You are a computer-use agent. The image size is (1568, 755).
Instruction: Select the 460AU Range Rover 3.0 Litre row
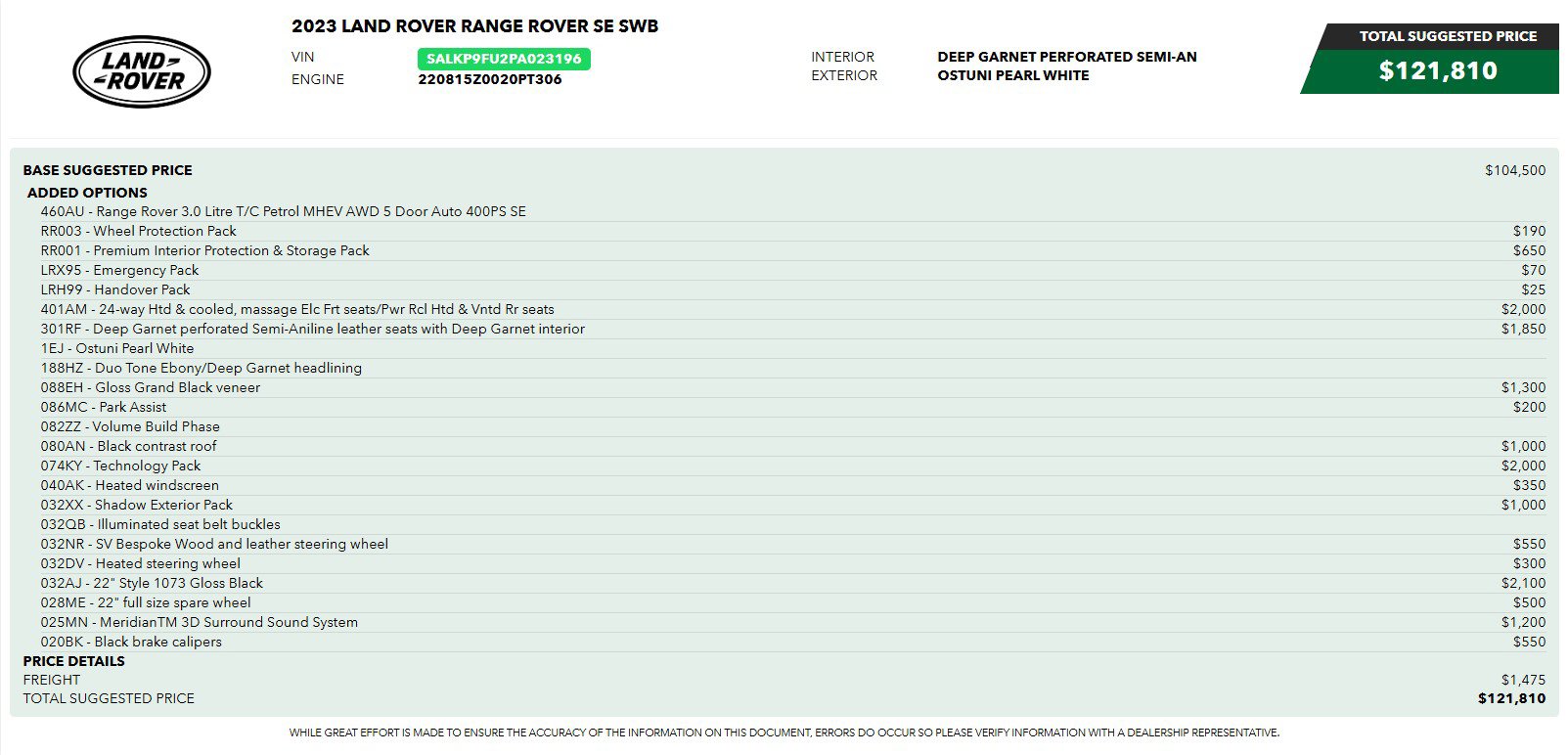click(793, 211)
